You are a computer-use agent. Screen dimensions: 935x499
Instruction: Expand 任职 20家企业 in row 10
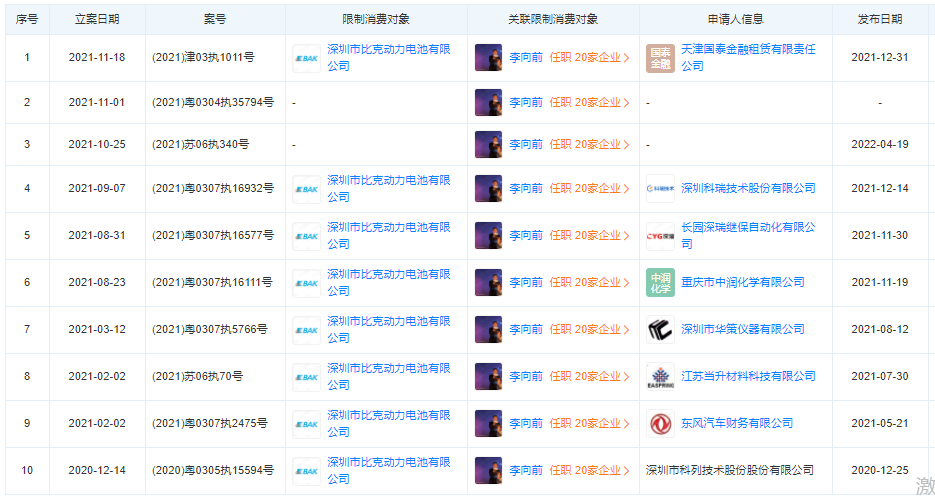[589, 471]
